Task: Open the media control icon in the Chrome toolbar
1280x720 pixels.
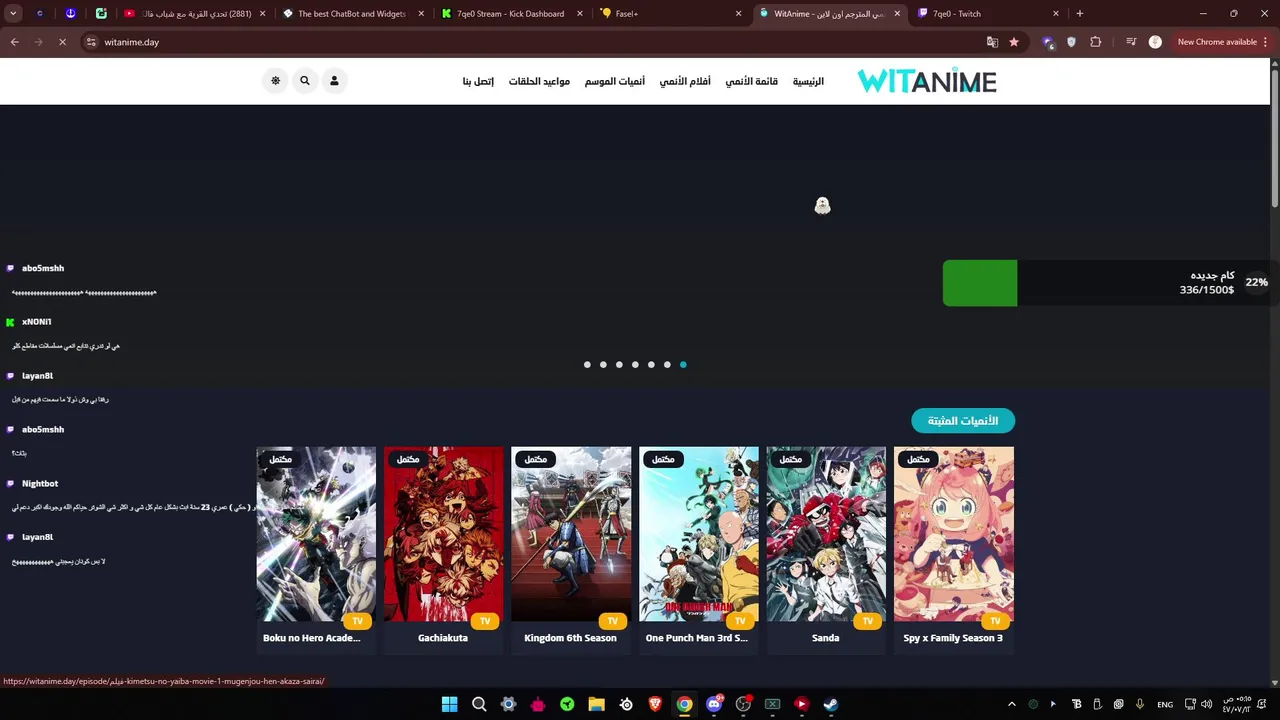Action: [x=1131, y=42]
